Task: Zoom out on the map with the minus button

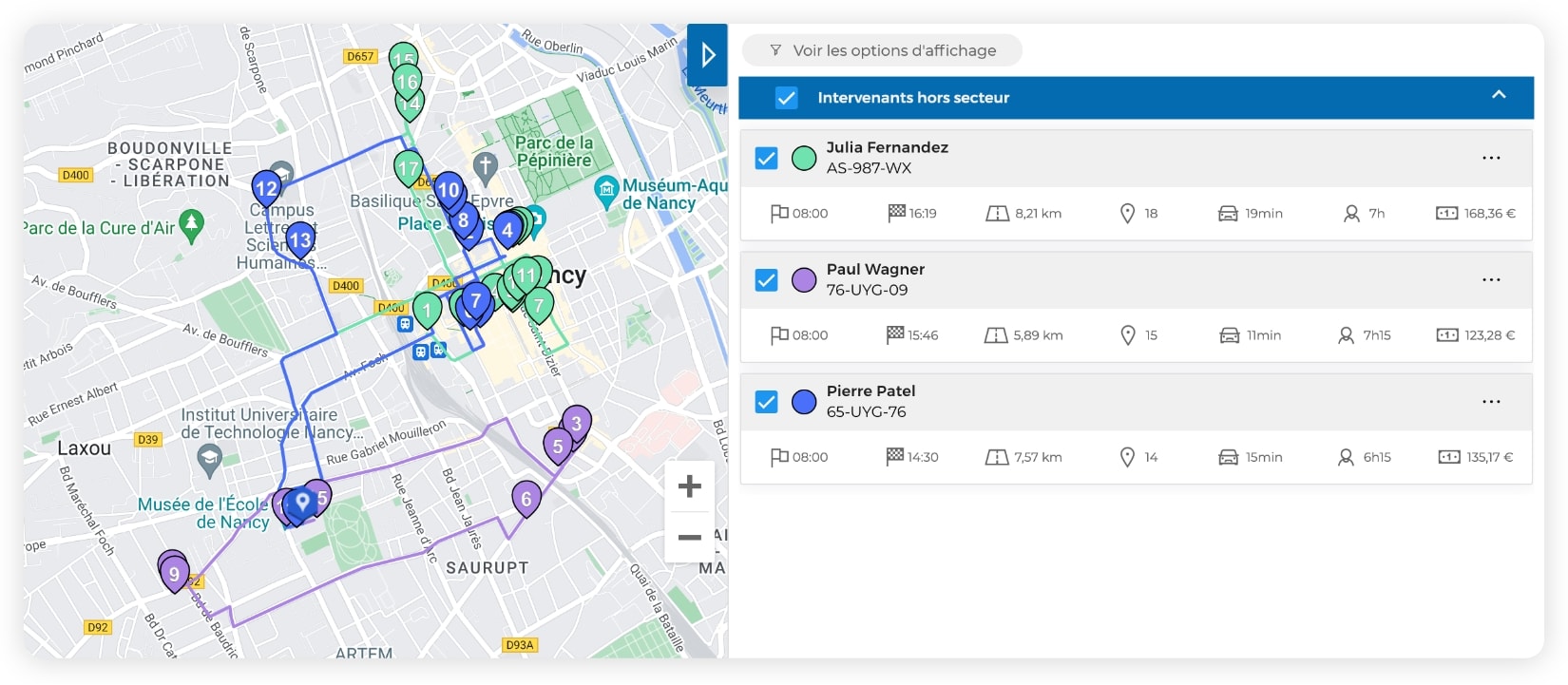Action: (690, 537)
